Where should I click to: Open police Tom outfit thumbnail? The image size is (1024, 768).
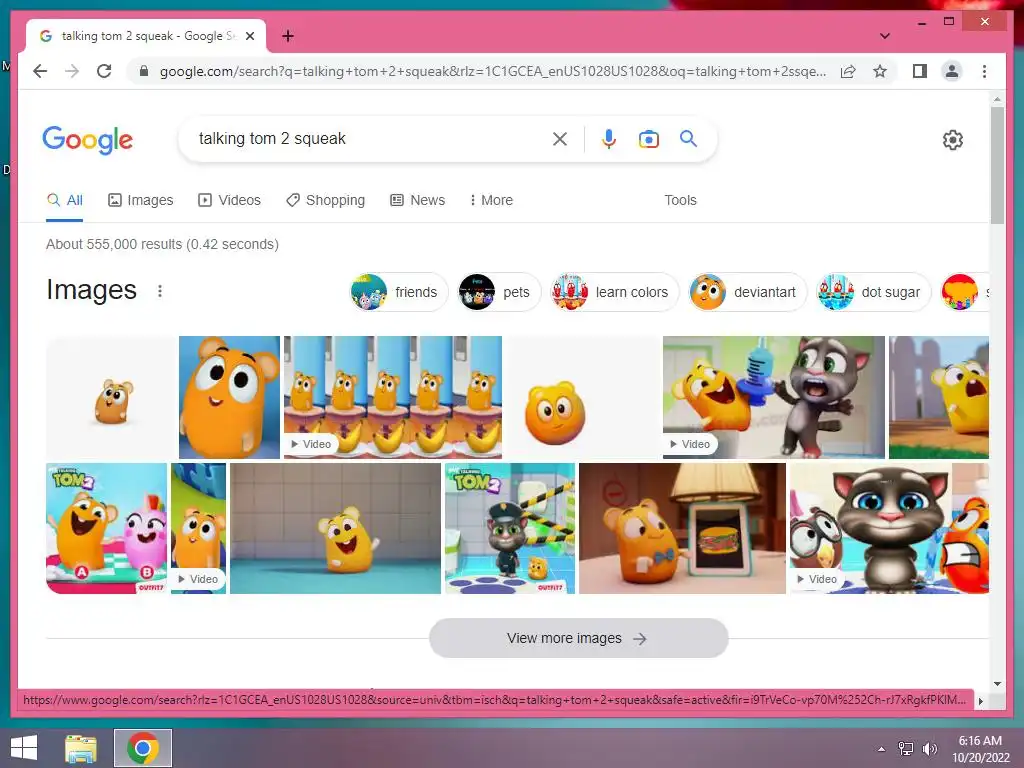(x=509, y=528)
